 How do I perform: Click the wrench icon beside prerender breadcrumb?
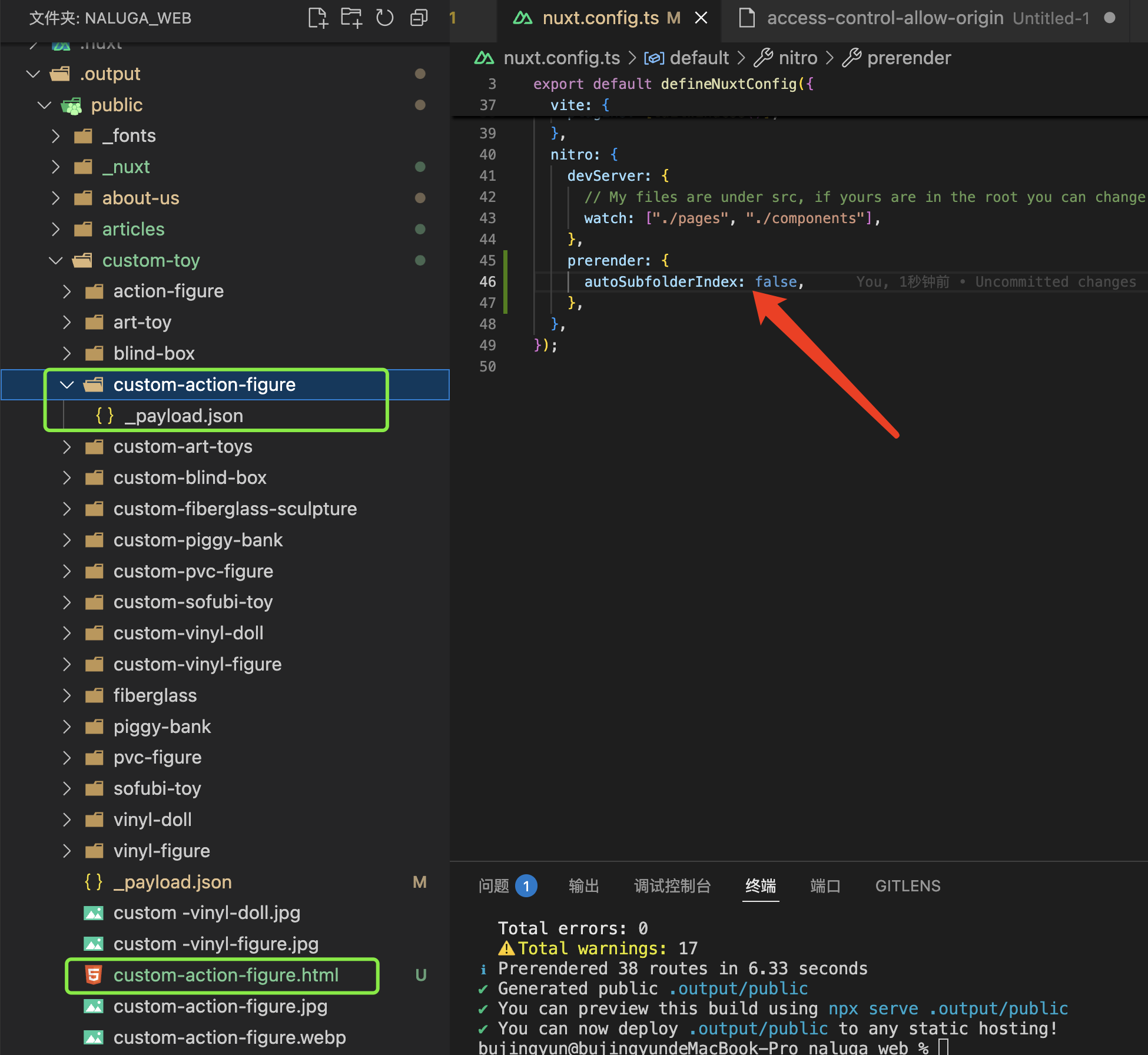click(x=851, y=58)
